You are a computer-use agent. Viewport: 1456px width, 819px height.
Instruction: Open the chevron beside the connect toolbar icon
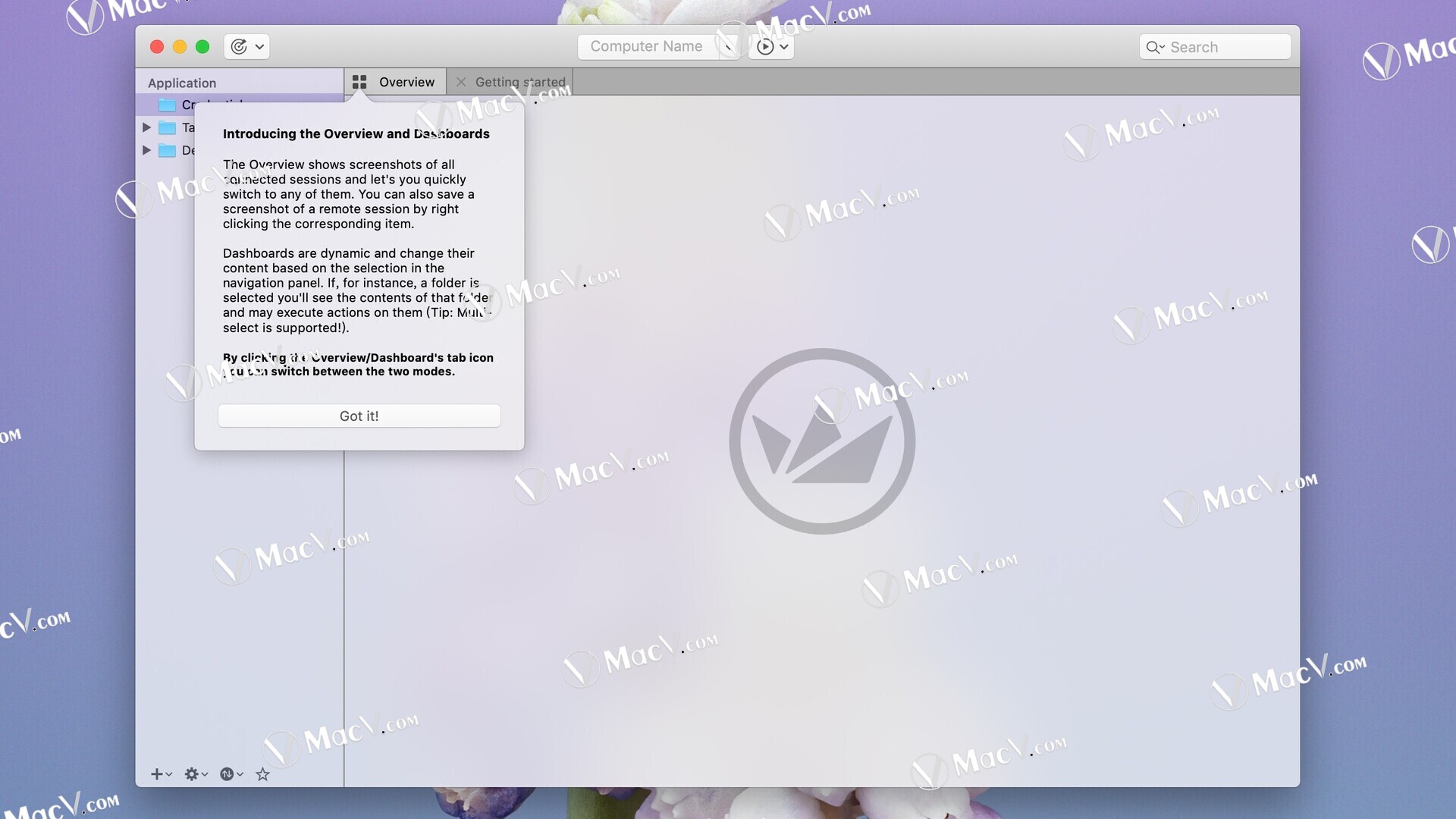pos(259,46)
